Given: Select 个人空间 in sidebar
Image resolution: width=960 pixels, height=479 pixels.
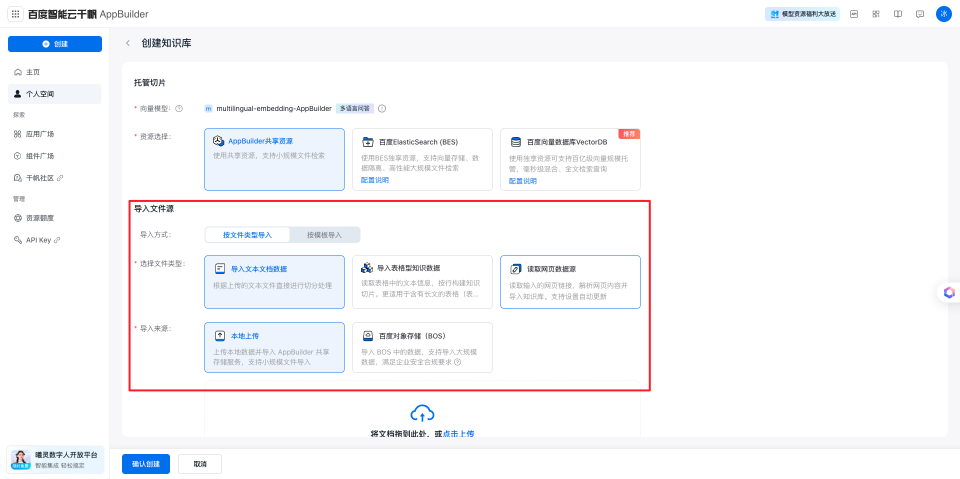Looking at the screenshot, I should tap(54, 94).
